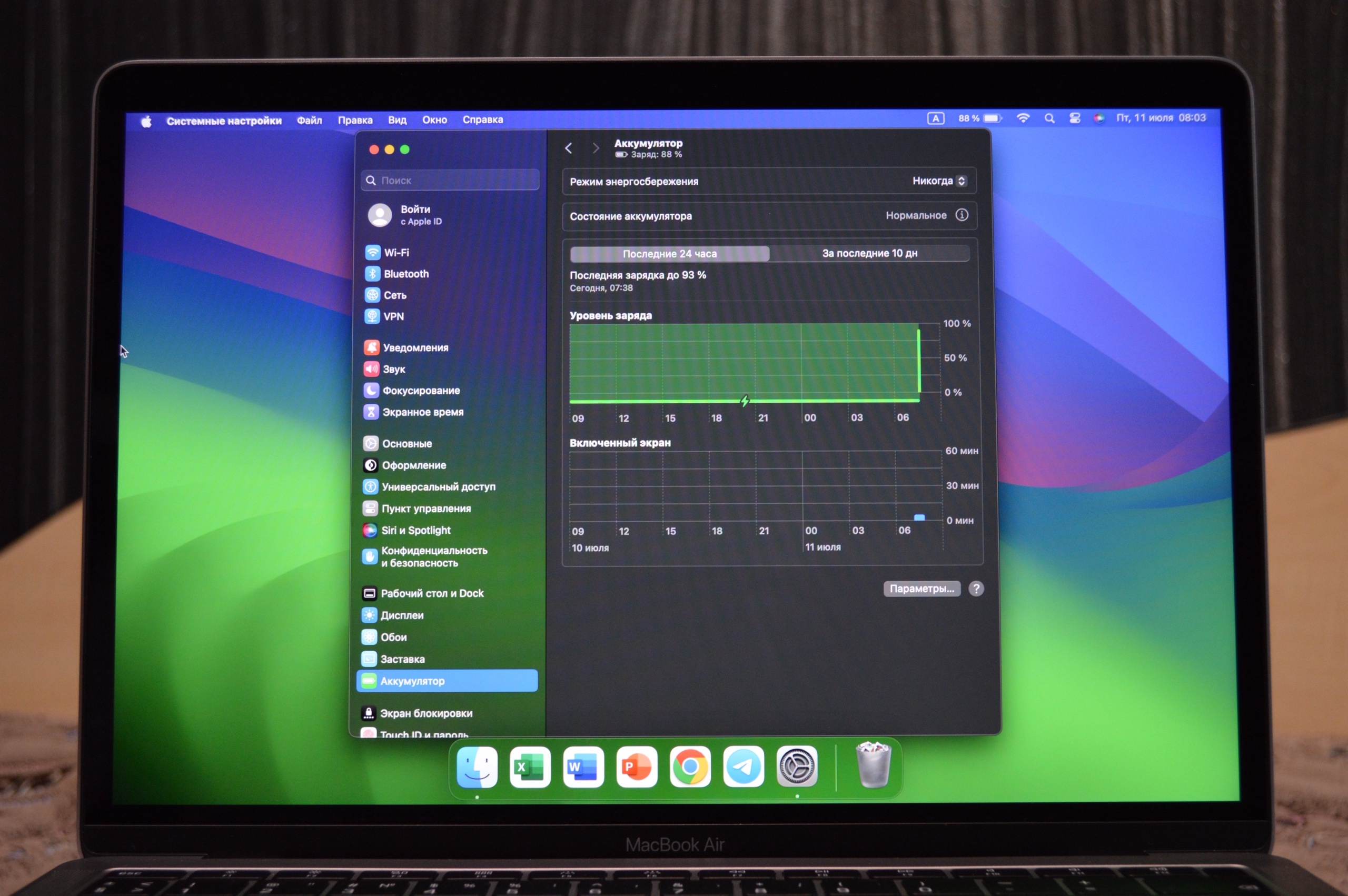Click the charging bolt marker on chart
This screenshot has width=1348, height=896.
click(x=745, y=401)
